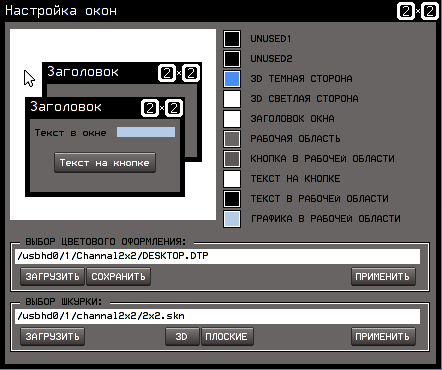Screen dimensions: 442x370
Task: Select the ТЕКСТ В РАБОЧЕЙ ОБЛАСТИ swatch
Action: [232, 199]
